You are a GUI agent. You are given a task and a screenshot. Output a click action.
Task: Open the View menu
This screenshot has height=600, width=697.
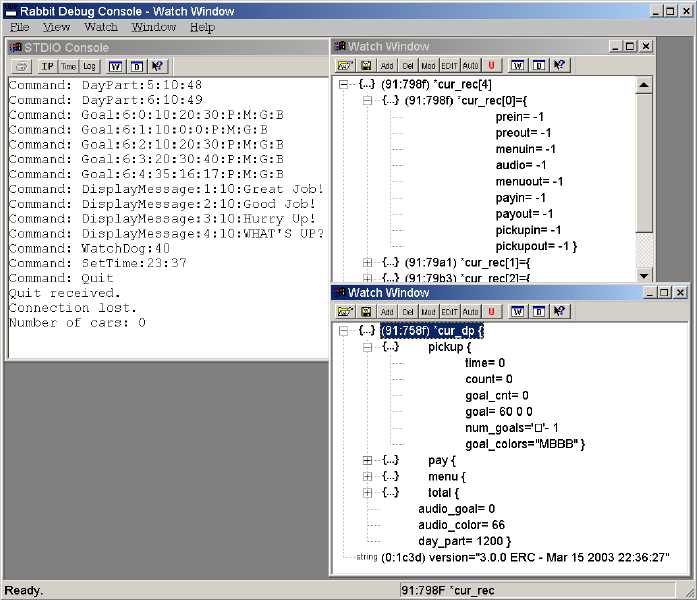[x=56, y=27]
